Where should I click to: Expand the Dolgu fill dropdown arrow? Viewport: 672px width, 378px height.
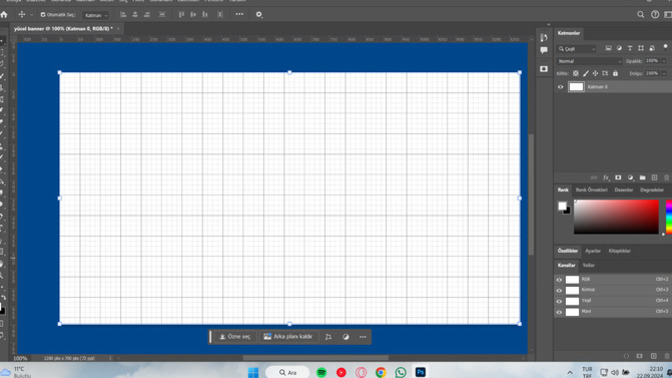click(x=664, y=74)
